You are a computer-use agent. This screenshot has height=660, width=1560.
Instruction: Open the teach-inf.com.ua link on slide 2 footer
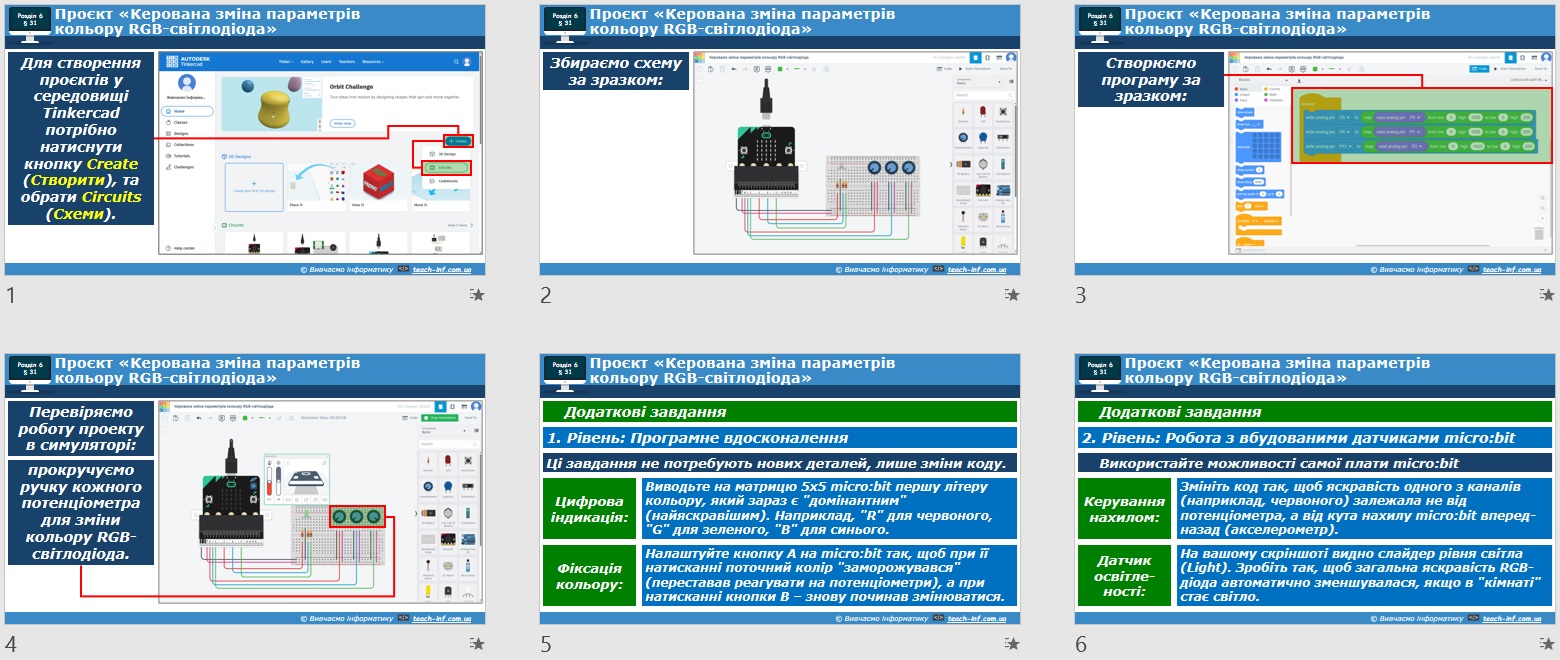976,270
